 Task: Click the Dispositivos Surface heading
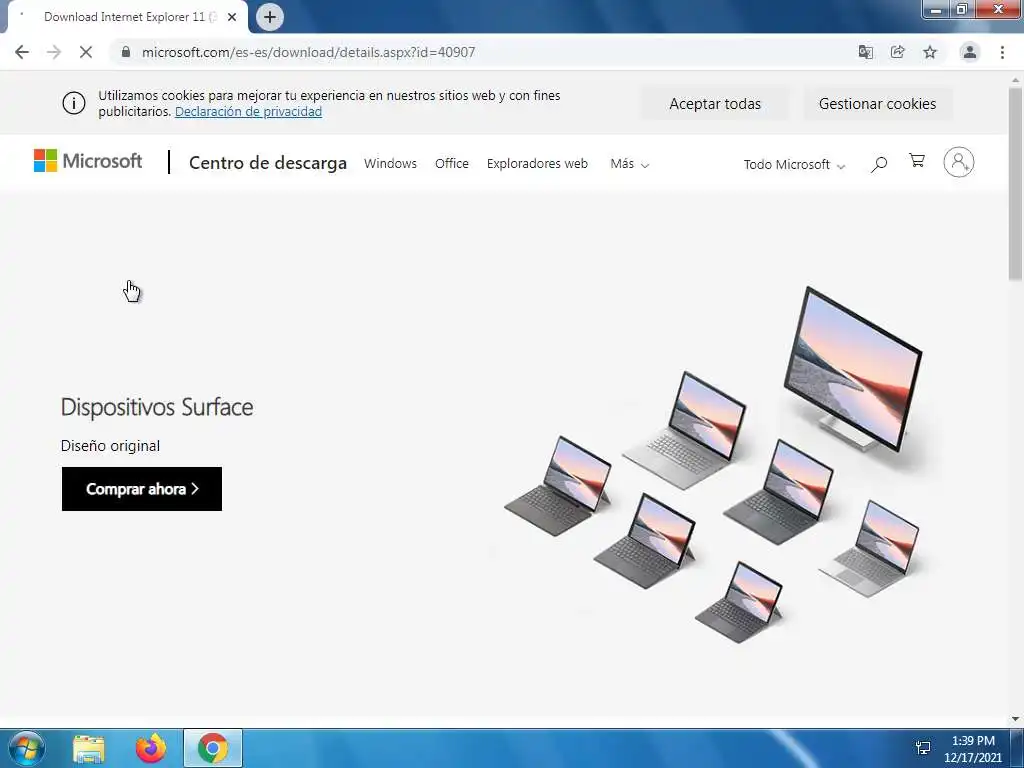157,407
